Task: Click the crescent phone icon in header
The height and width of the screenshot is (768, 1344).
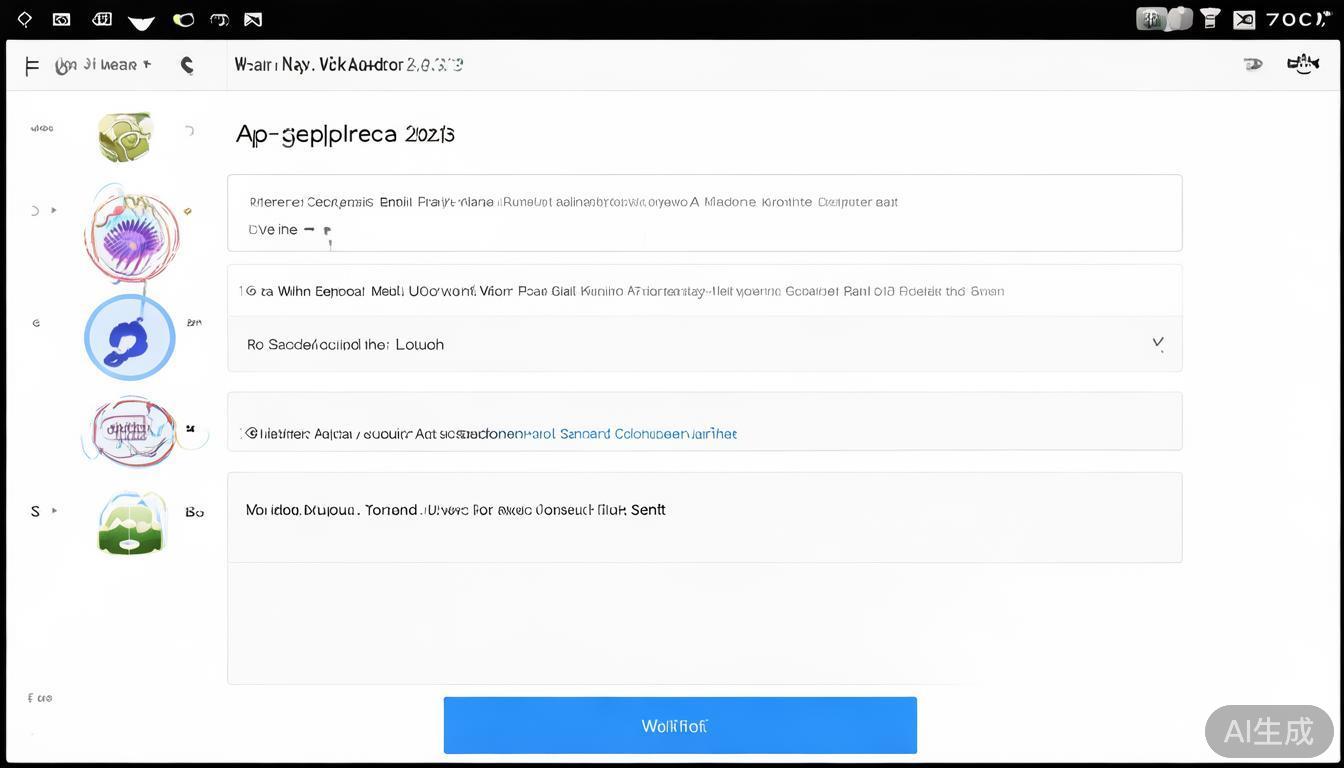Action: (x=187, y=66)
